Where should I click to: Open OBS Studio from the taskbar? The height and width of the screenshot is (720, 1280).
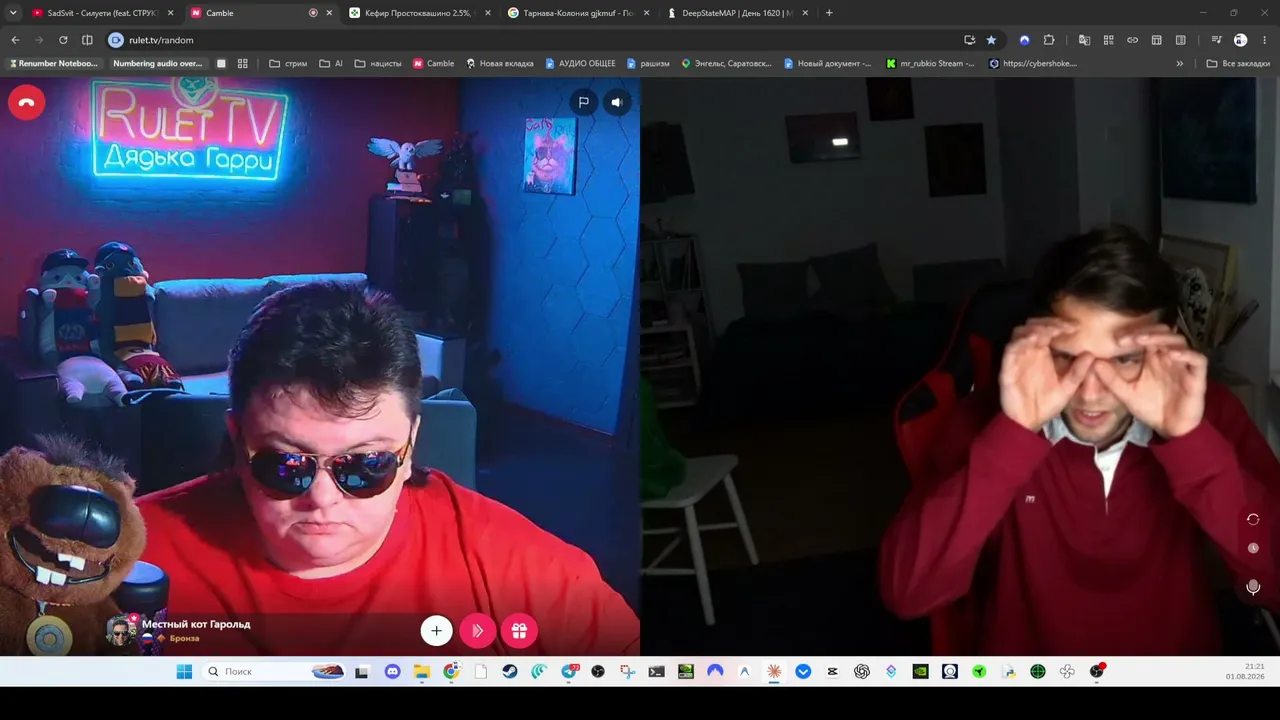598,672
